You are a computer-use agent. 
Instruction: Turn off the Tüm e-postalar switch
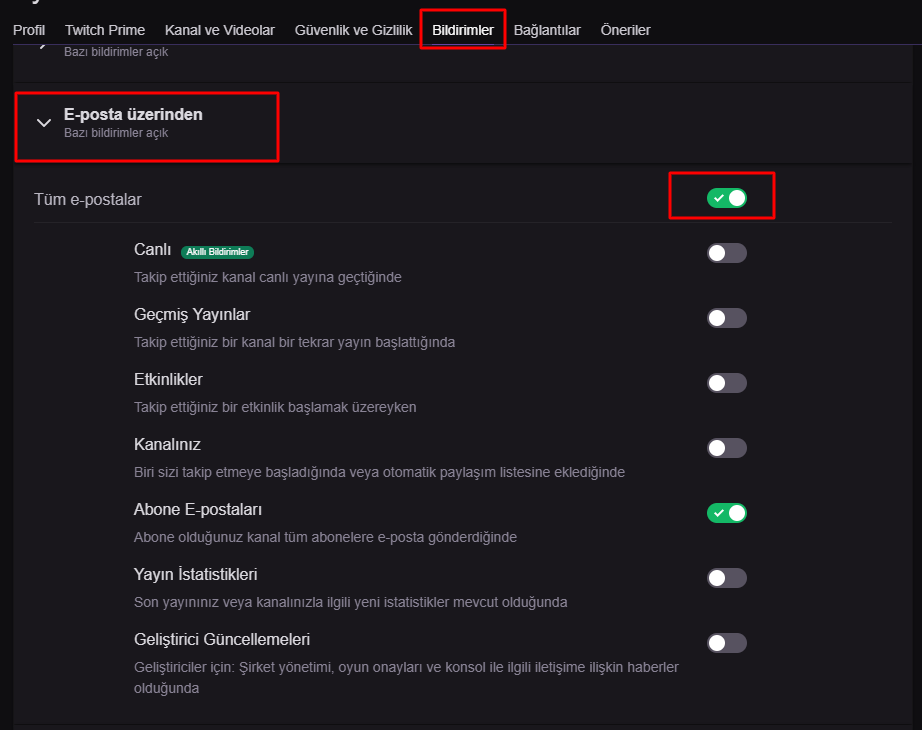click(x=727, y=198)
